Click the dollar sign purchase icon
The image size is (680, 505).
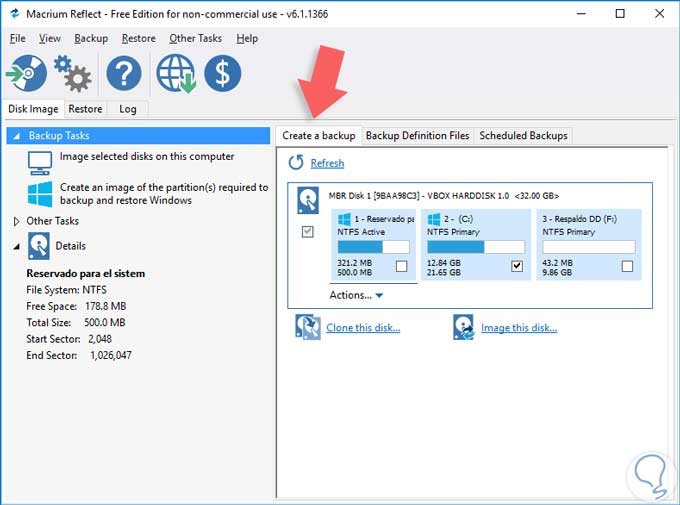pyautogui.click(x=222, y=73)
